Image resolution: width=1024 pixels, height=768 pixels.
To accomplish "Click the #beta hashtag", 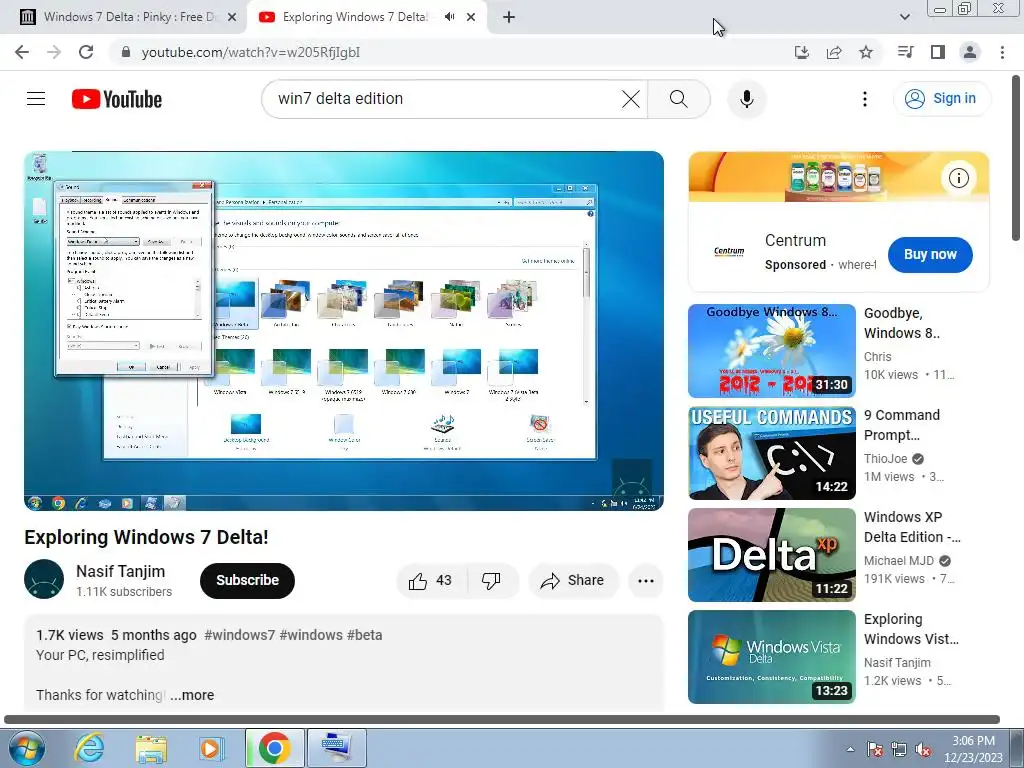I will (x=364, y=635).
